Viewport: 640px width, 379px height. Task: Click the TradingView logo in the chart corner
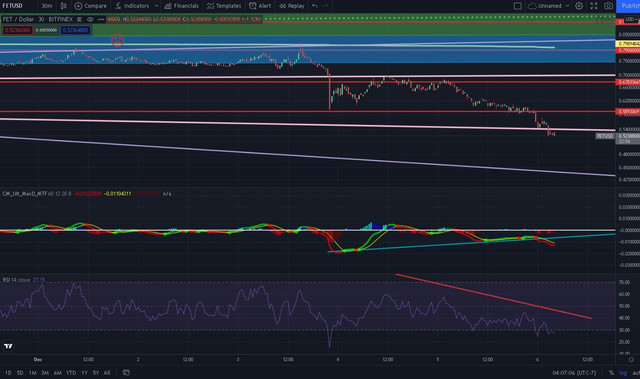coord(8,346)
